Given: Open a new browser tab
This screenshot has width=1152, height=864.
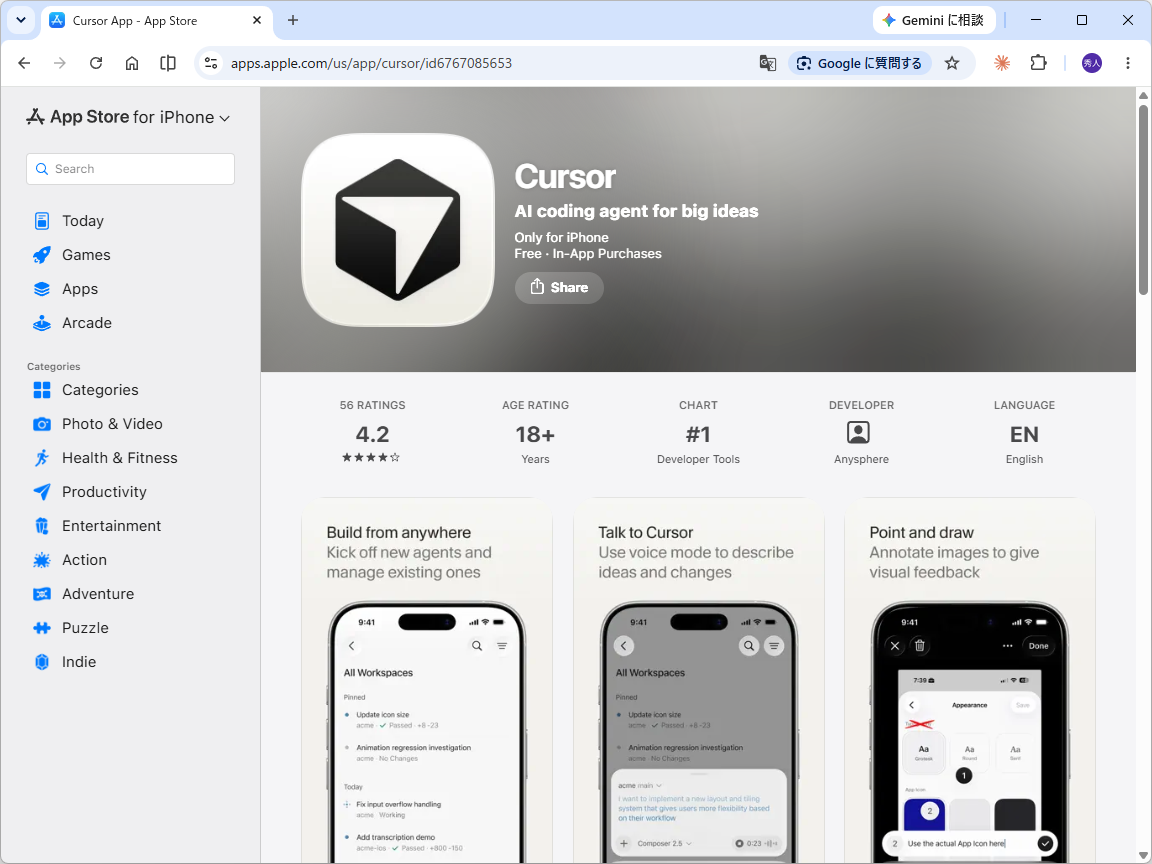Looking at the screenshot, I should pos(293,20).
